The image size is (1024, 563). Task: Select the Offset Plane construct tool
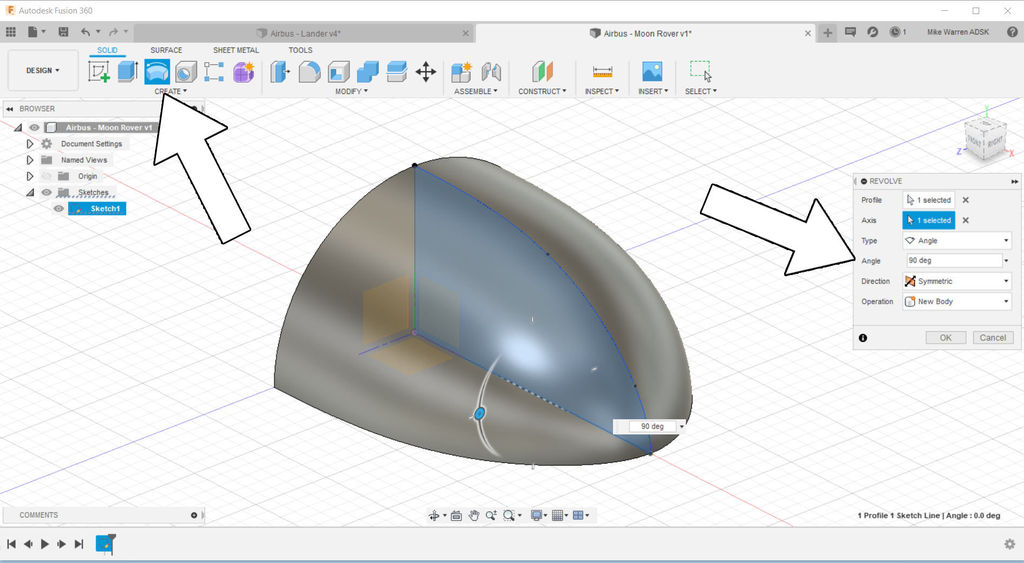(x=542, y=71)
